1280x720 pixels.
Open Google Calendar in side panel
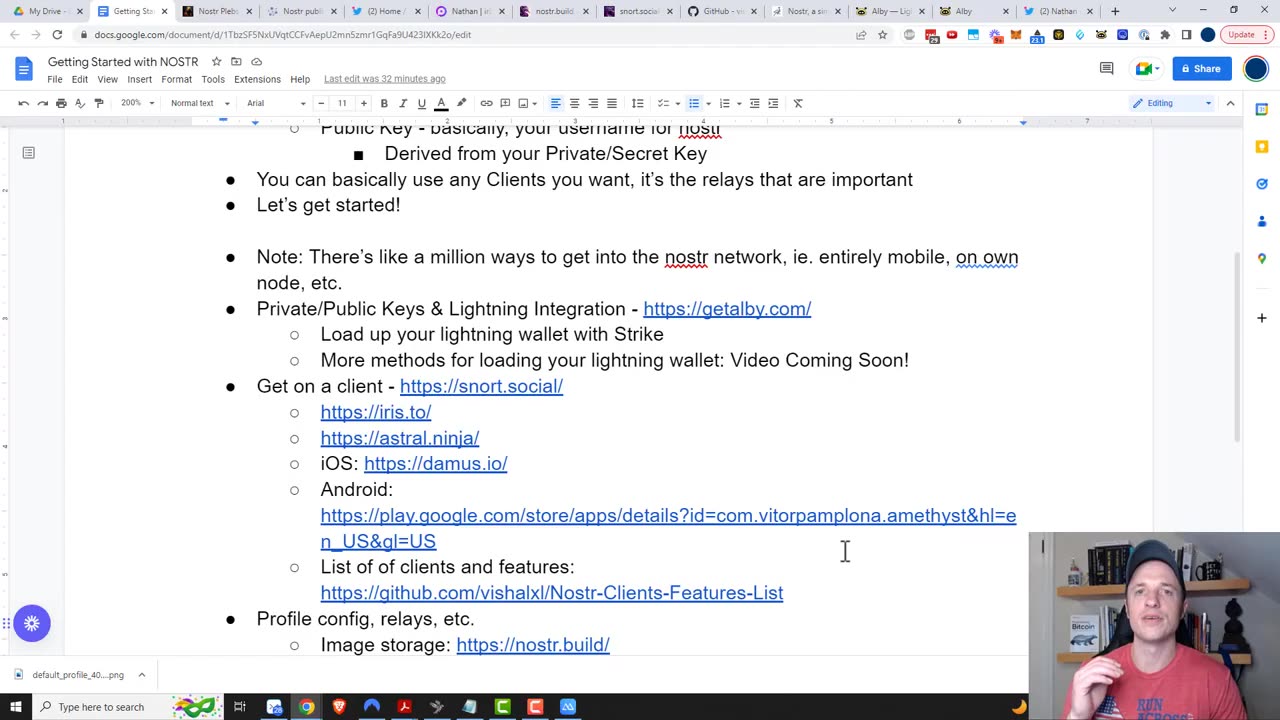[x=1262, y=109]
